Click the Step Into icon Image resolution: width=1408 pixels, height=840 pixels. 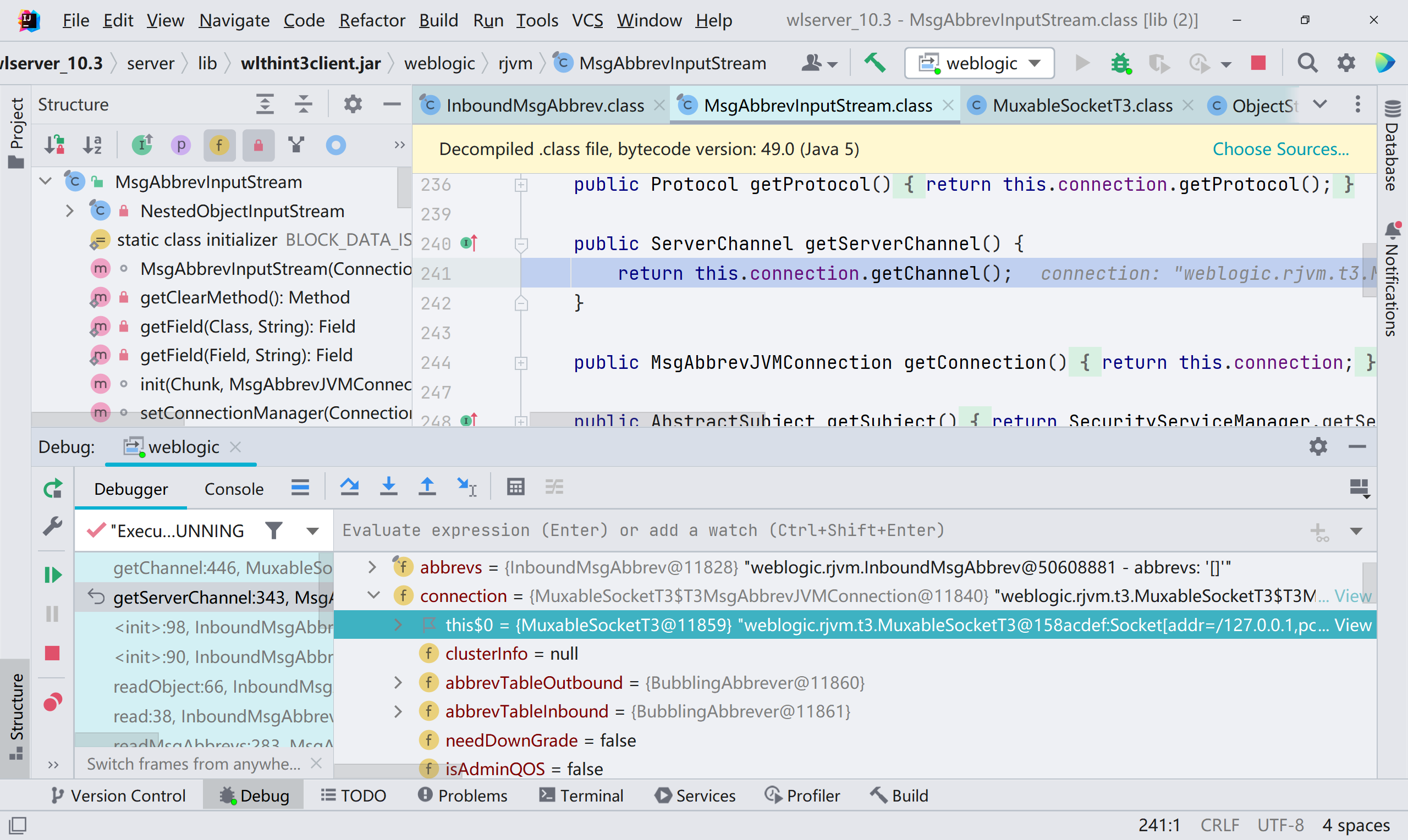[388, 486]
